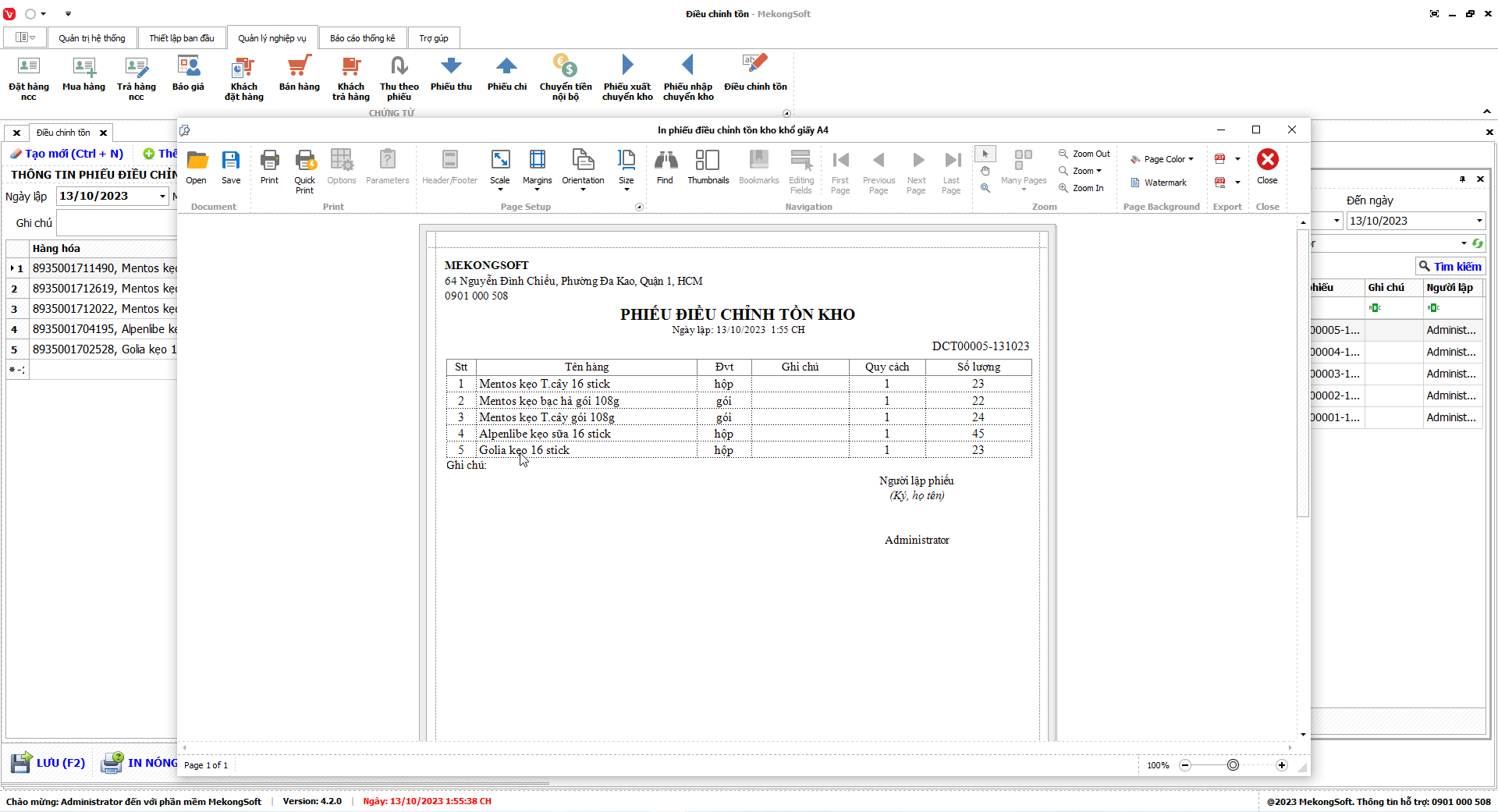Open the Đến ngày date dropdown
Screen dimensions: 1498x812
coord(1478,221)
